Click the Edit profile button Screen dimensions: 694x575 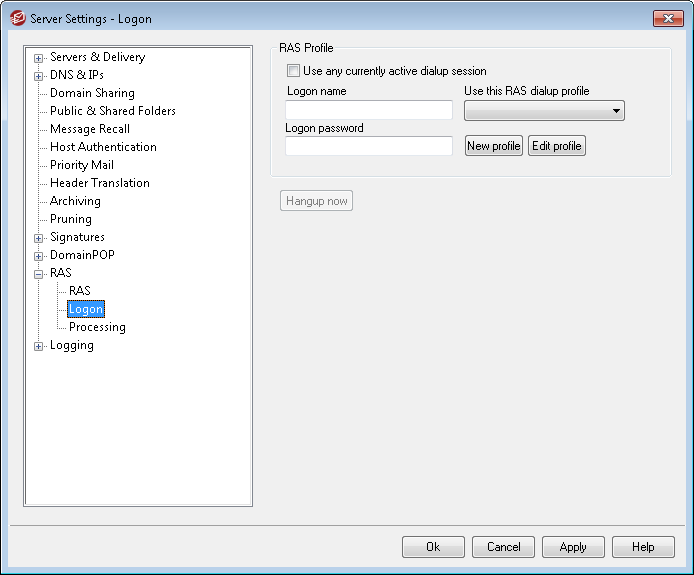pos(556,146)
